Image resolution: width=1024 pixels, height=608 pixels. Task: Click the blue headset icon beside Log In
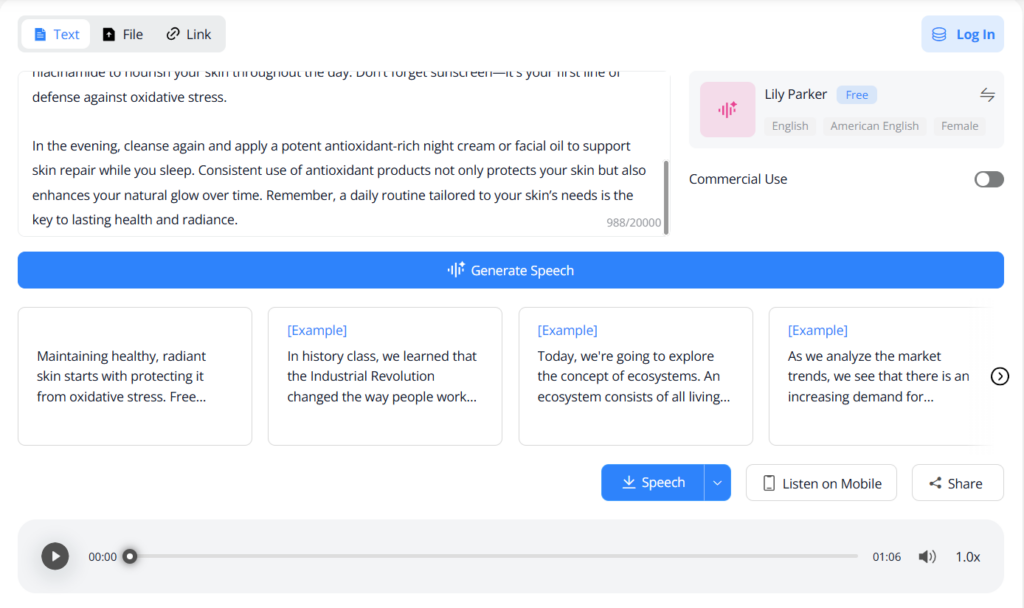pos(938,33)
